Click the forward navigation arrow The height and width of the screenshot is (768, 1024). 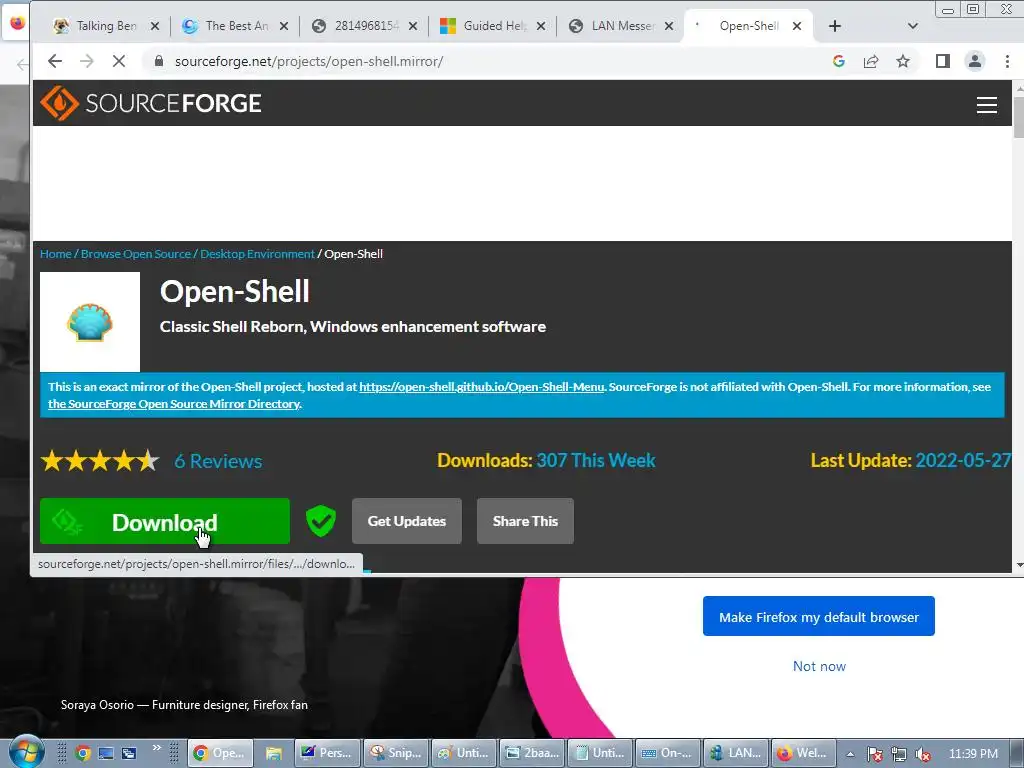pos(87,61)
